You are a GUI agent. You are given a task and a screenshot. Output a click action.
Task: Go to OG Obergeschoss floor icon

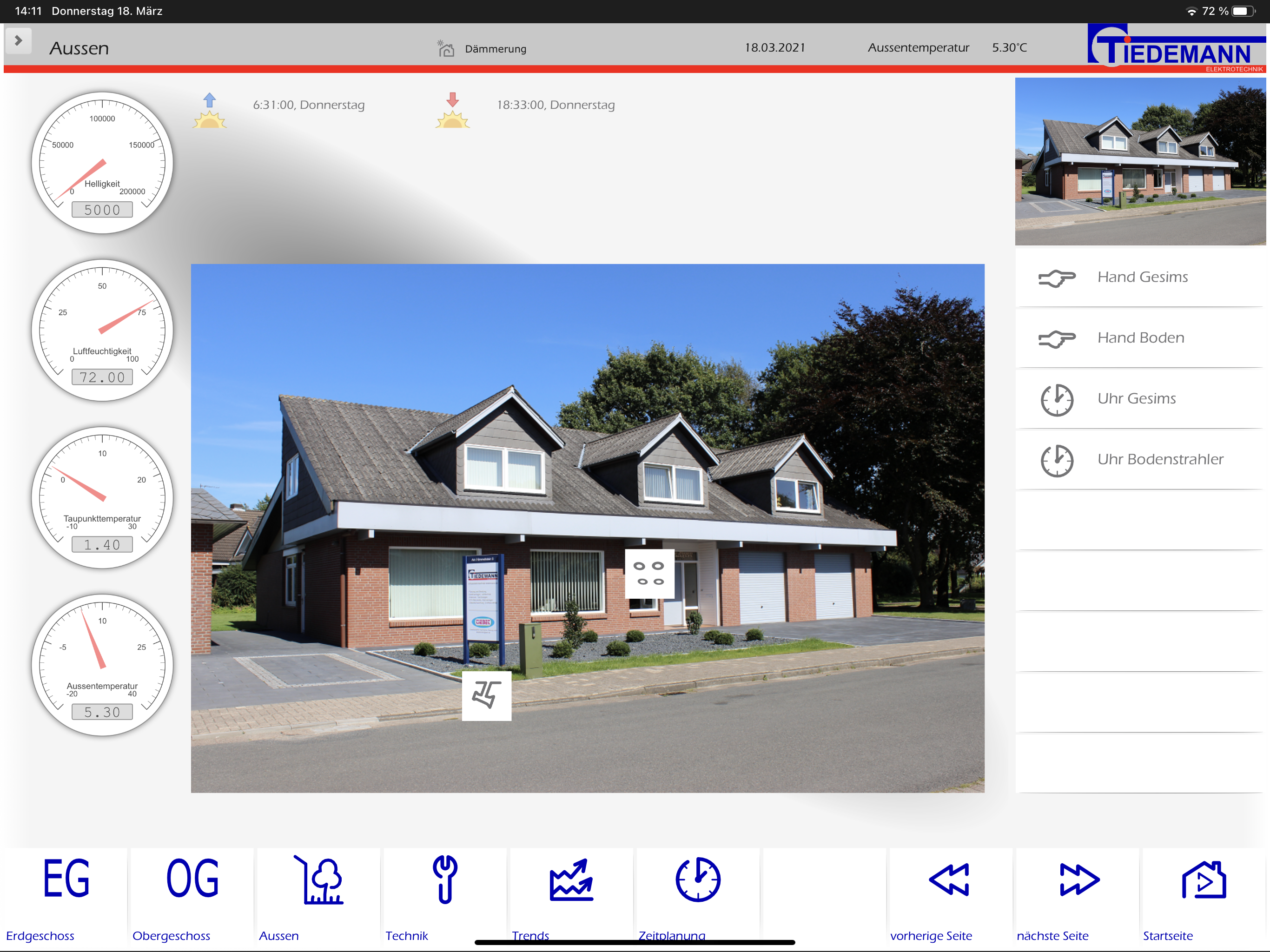192,879
